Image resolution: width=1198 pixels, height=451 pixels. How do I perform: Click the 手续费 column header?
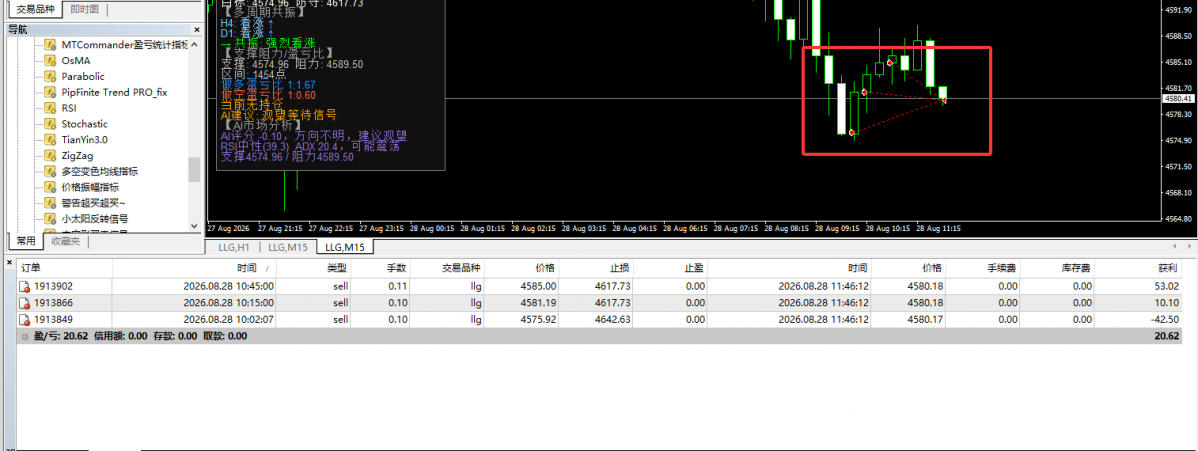click(x=984, y=268)
